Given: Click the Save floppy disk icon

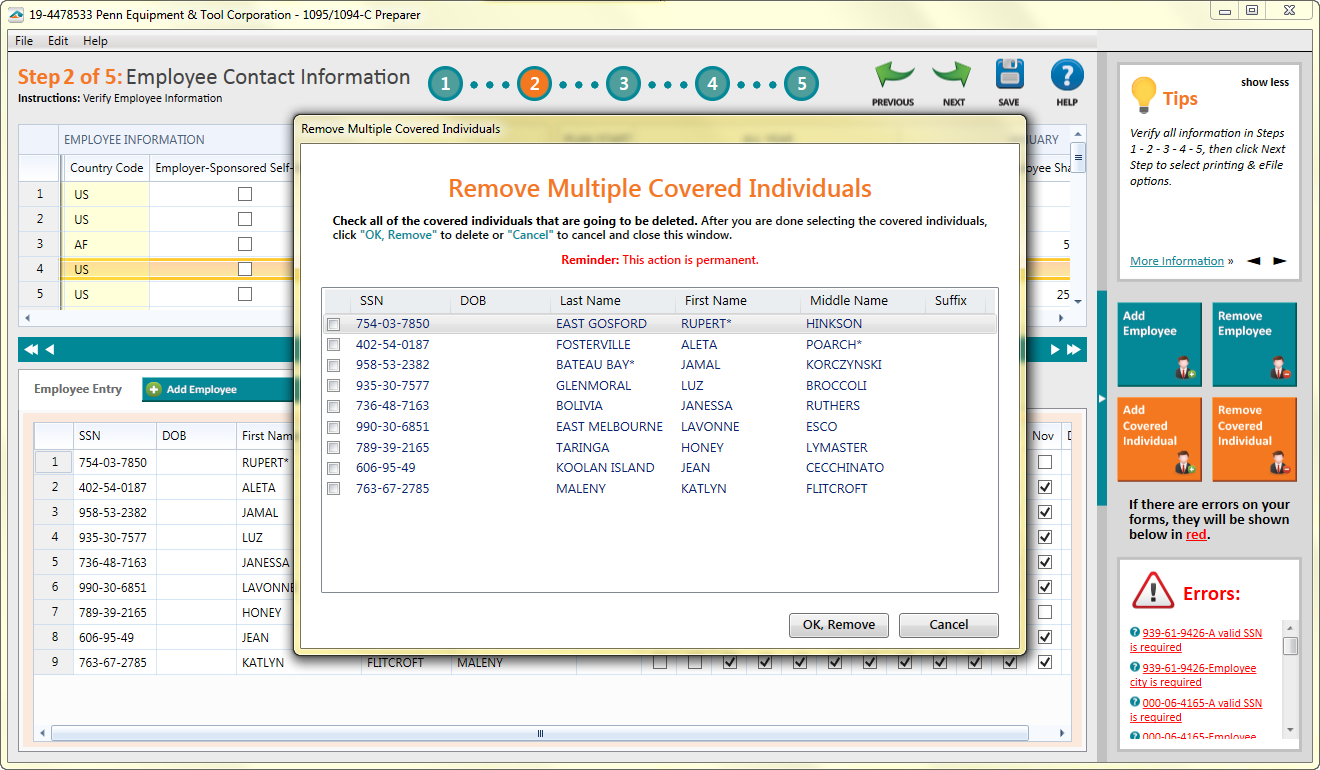Looking at the screenshot, I should tap(1009, 77).
